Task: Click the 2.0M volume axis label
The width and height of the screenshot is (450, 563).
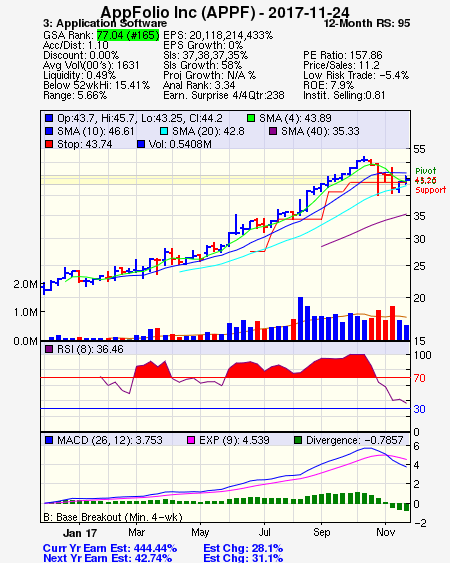Action: point(25,284)
